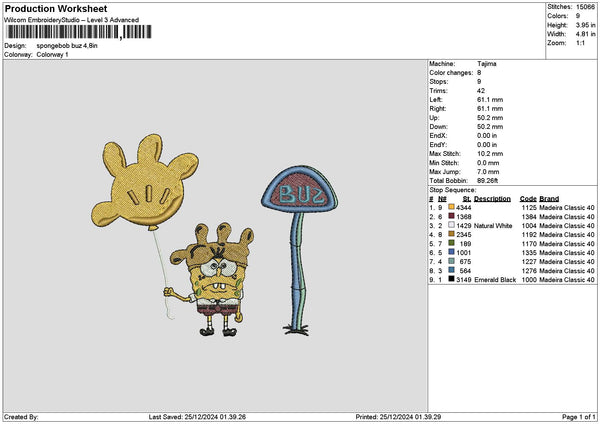Click the Max Jump value "7.0 mm"
The height and width of the screenshot is (424, 600).
point(488,172)
